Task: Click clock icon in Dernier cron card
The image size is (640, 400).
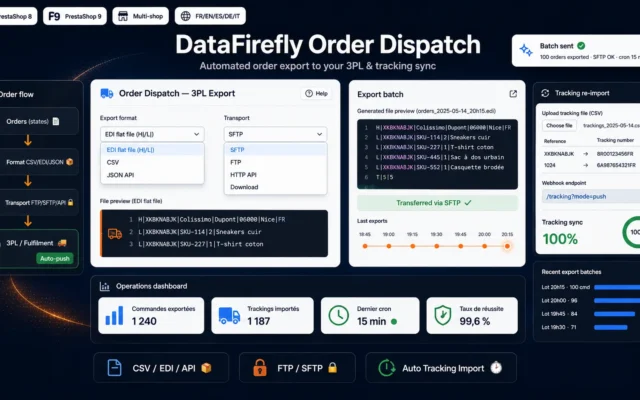Action: [339, 316]
